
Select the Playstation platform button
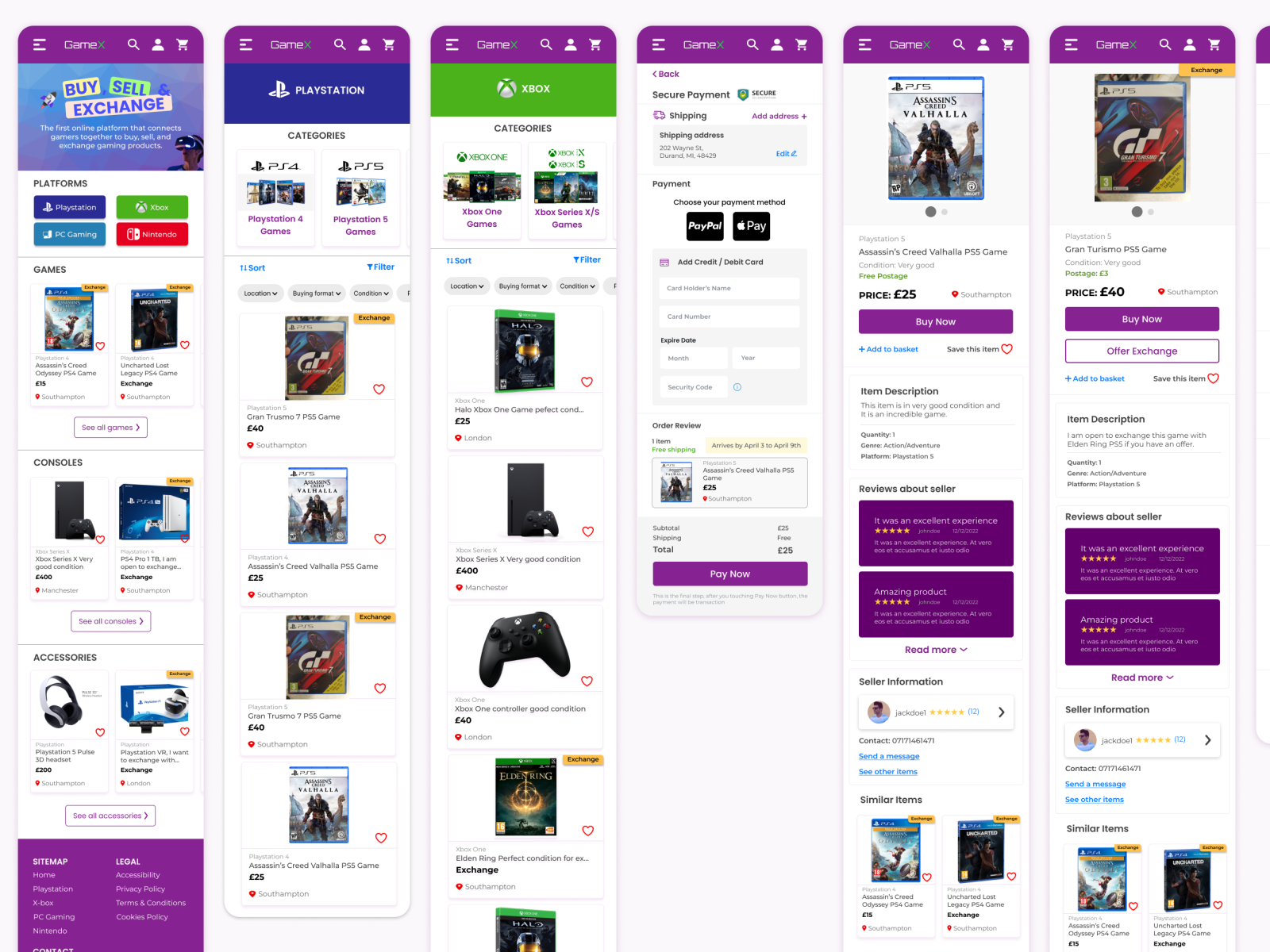click(69, 207)
